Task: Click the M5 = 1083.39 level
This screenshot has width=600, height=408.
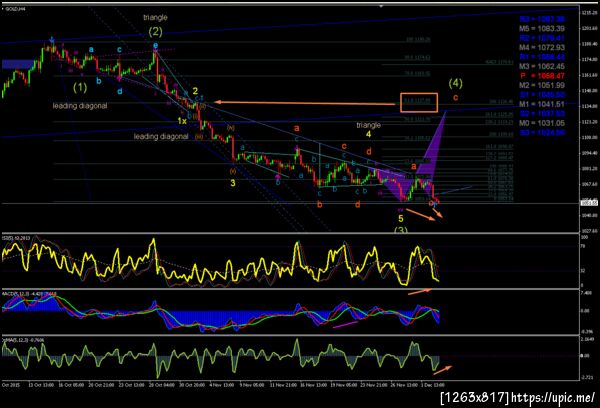Action: click(542, 28)
